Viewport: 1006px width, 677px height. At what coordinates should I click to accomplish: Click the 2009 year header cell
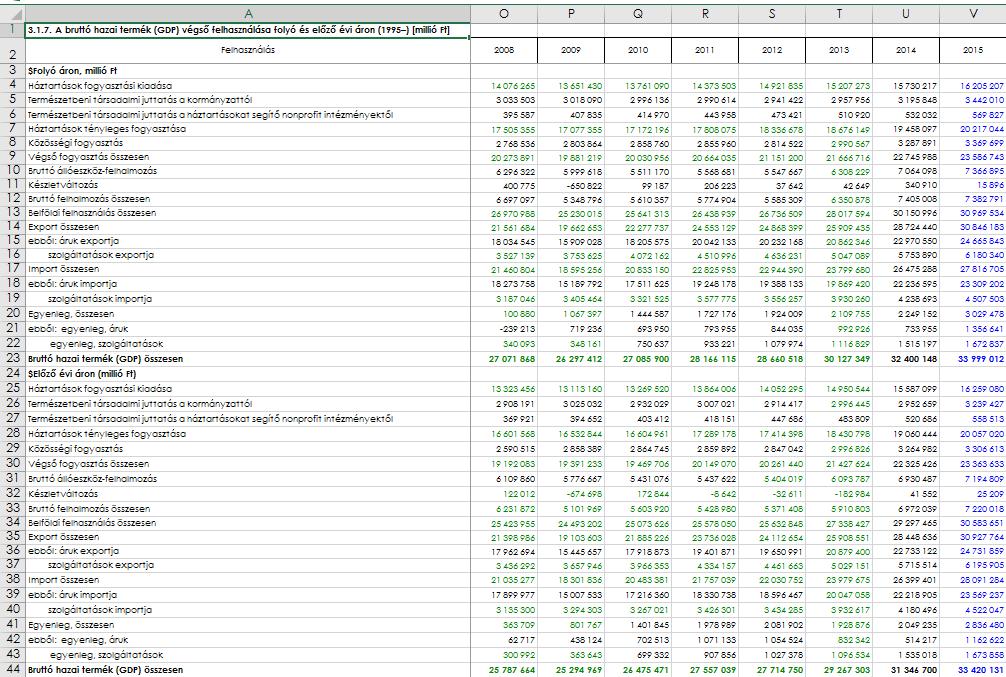click(x=571, y=50)
